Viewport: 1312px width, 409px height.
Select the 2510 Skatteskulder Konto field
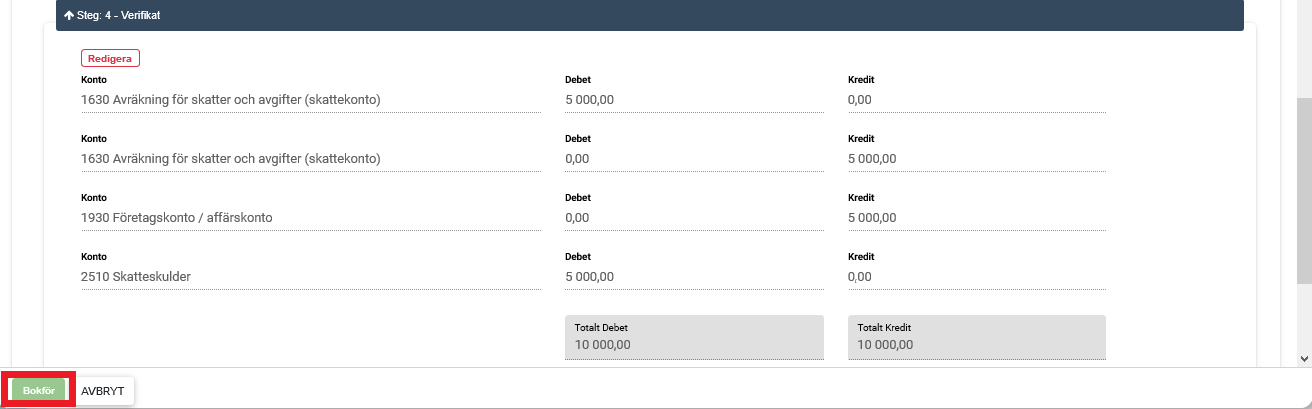[x=310, y=277]
